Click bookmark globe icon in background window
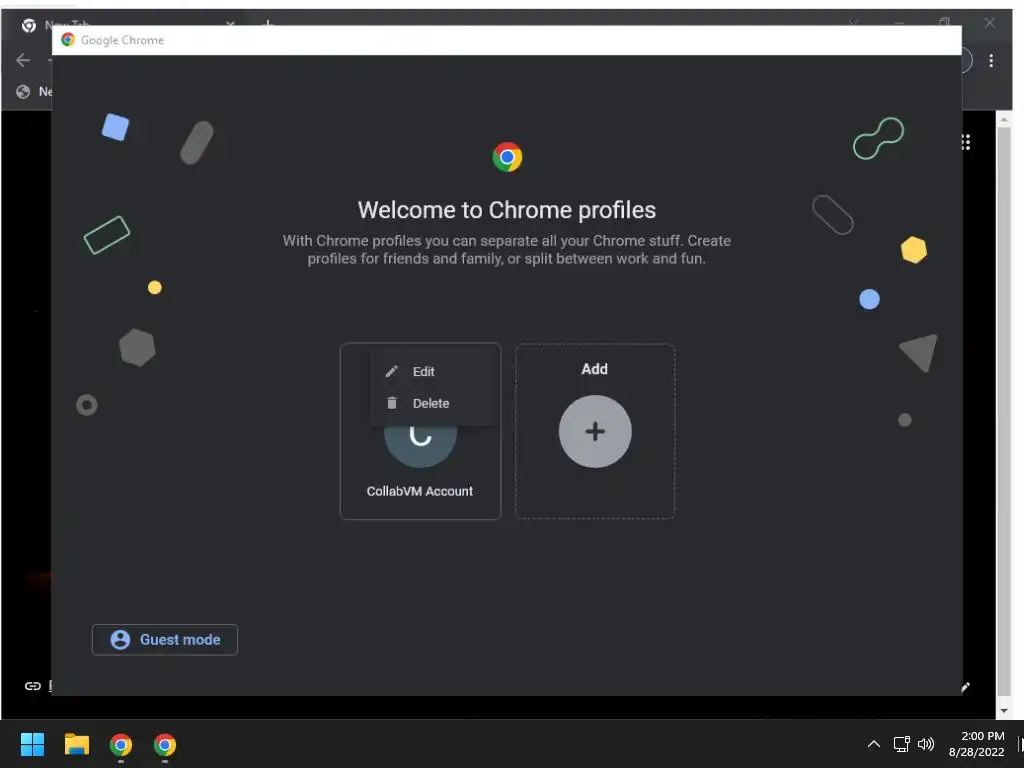The height and width of the screenshot is (768, 1024). (x=23, y=91)
